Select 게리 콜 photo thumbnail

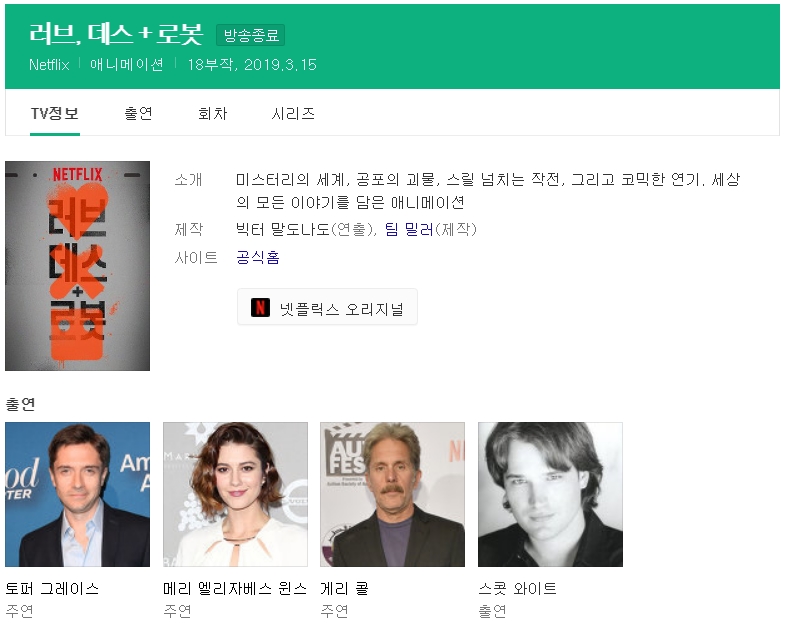392,494
